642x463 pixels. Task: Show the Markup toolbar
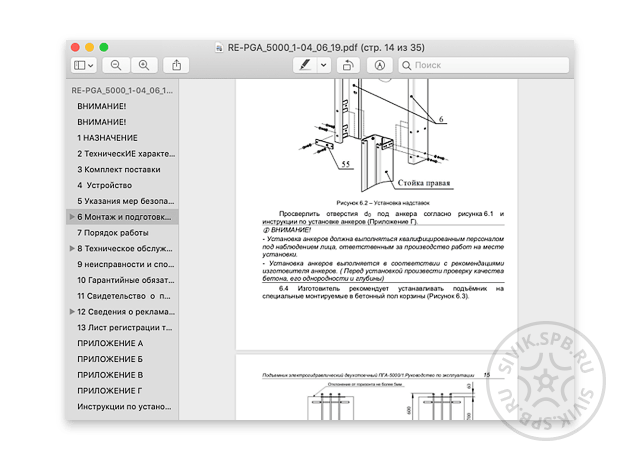[x=380, y=65]
